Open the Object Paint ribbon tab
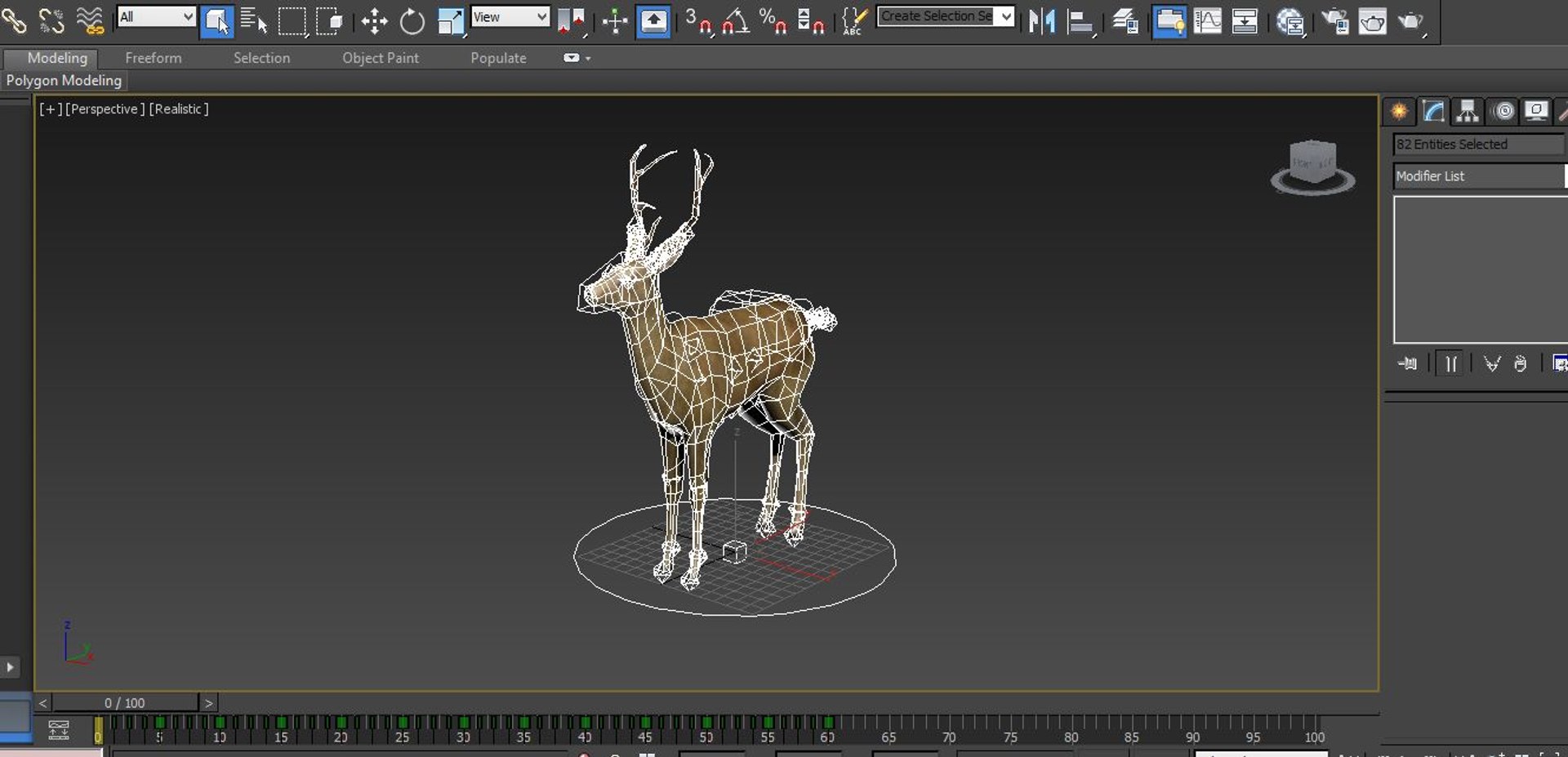This screenshot has height=757, width=1568. [381, 58]
